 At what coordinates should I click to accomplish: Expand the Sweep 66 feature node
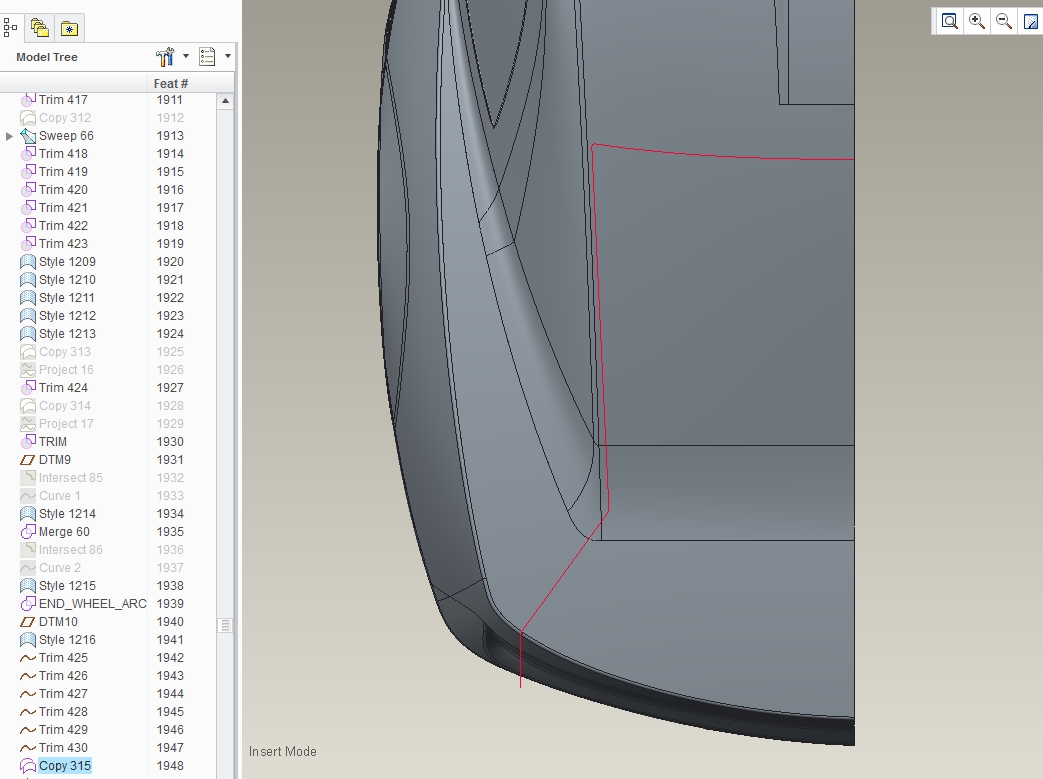(9, 136)
